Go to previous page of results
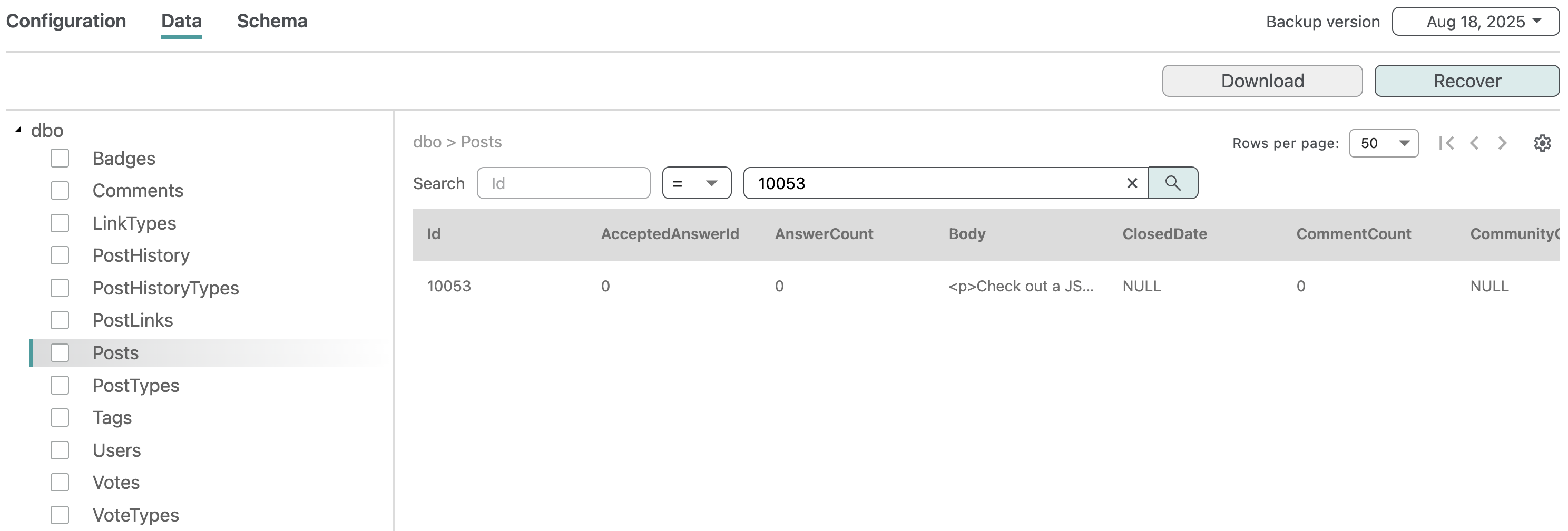This screenshot has width=1568, height=531. click(1474, 143)
